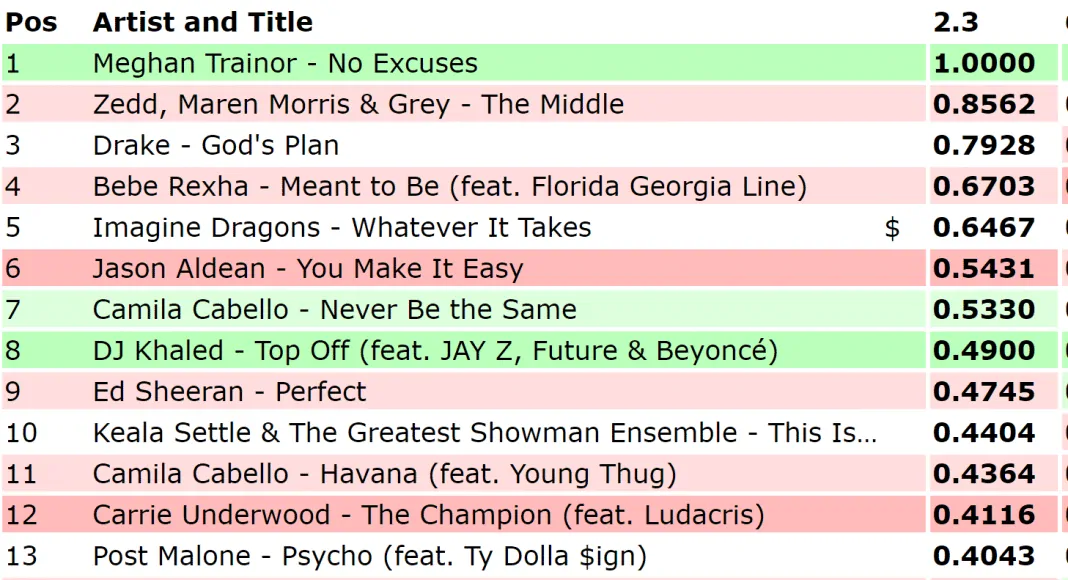Viewport: 1068px width, 580px height.
Task: Click Drake - God's Plan entry
Action: 216,146
